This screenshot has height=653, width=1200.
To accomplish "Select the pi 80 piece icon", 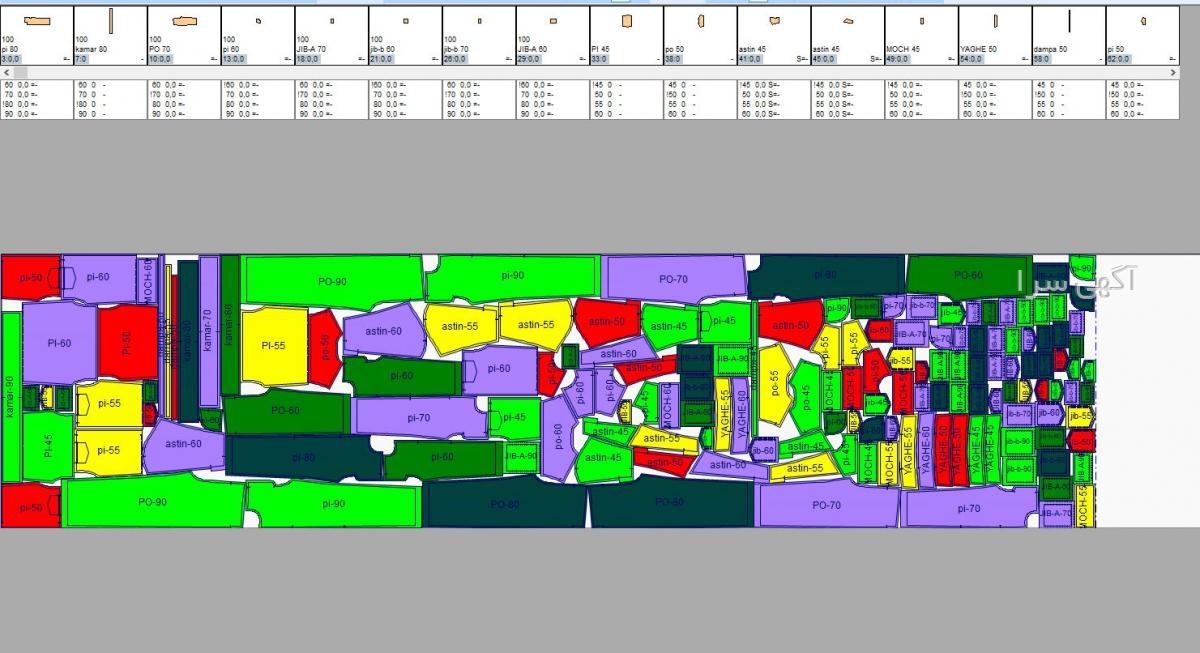I will (36, 21).
